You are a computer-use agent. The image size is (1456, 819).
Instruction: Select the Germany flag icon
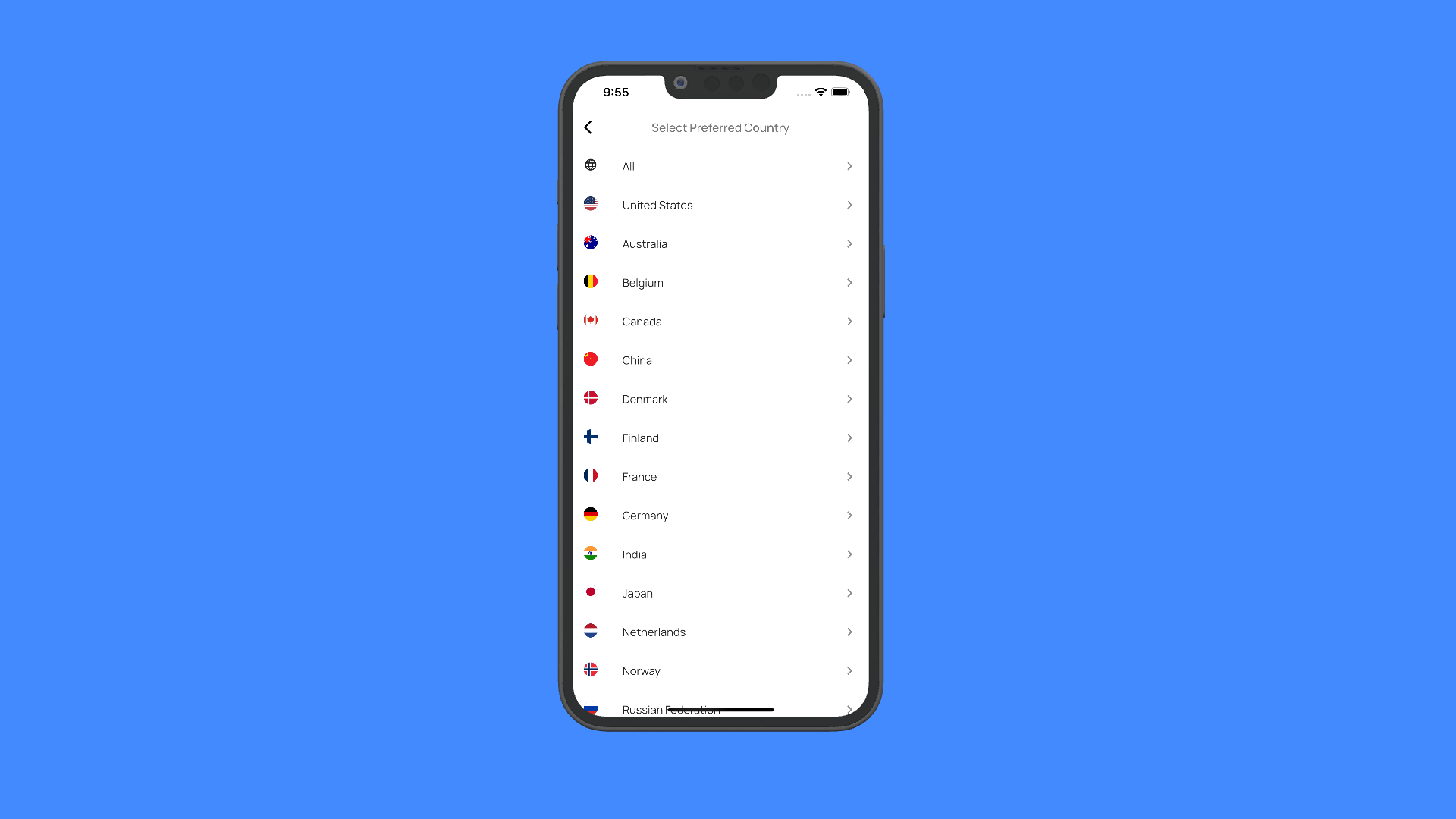[x=591, y=515]
